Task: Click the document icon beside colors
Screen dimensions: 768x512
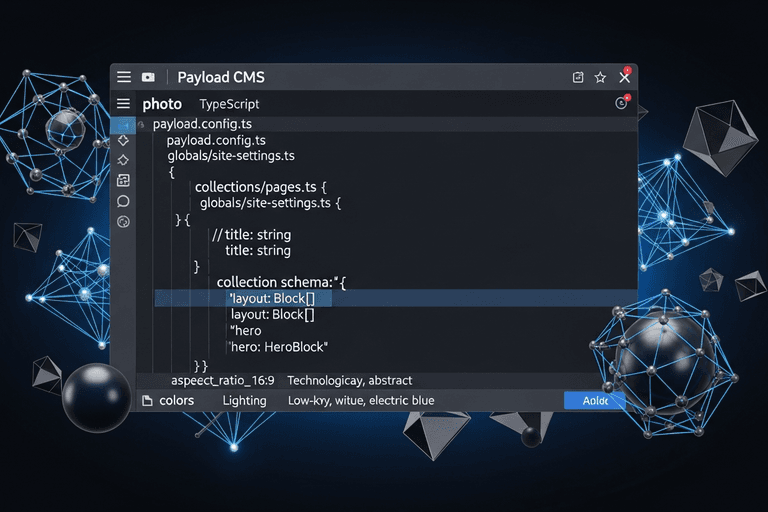Action: [x=147, y=401]
